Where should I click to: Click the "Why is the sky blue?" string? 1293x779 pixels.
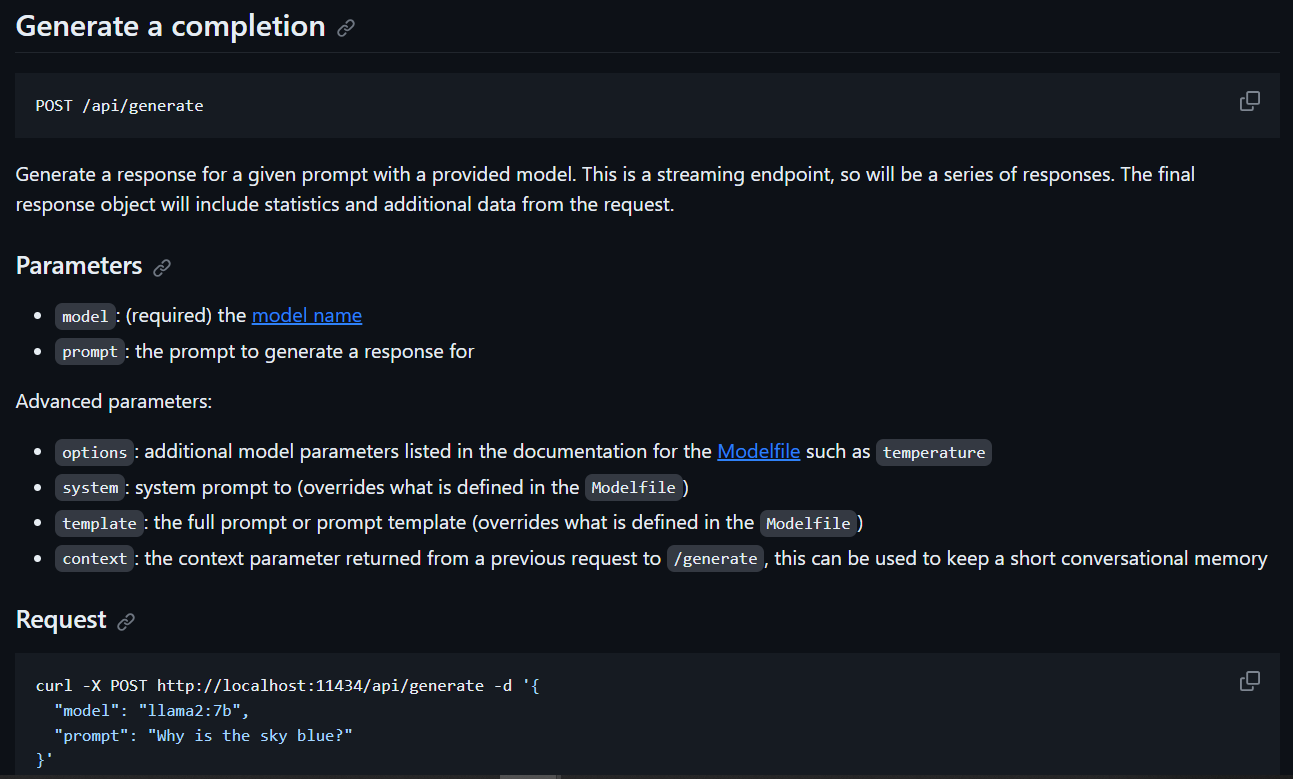[x=251, y=736]
